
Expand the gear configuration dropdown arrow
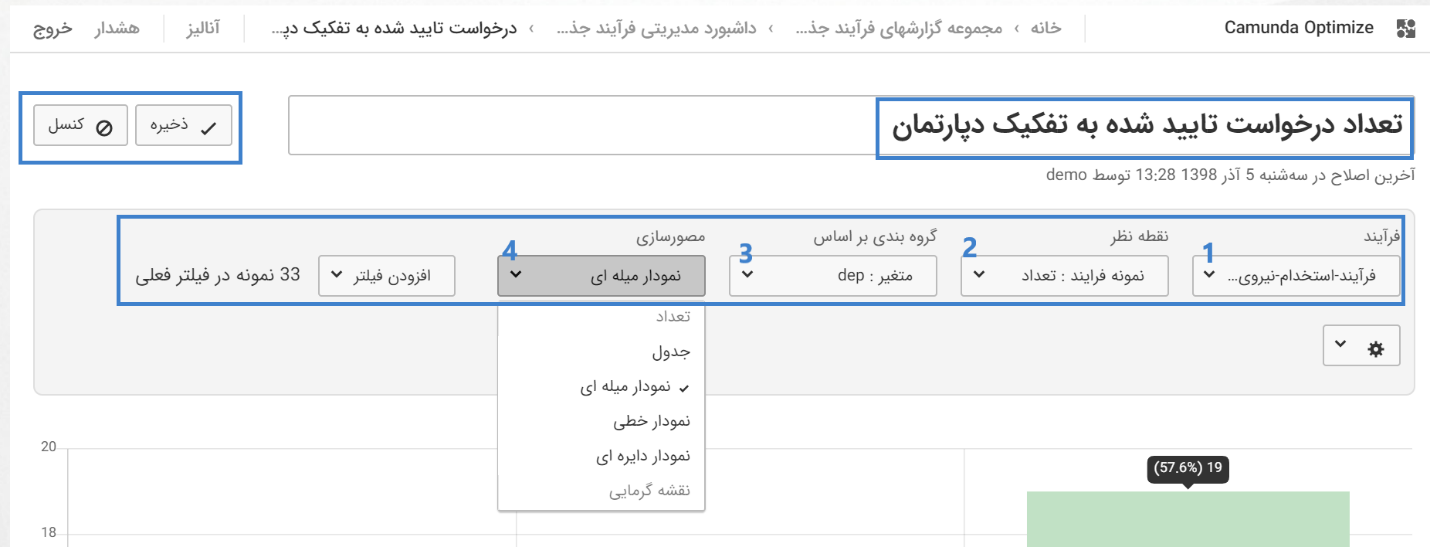click(x=1341, y=347)
